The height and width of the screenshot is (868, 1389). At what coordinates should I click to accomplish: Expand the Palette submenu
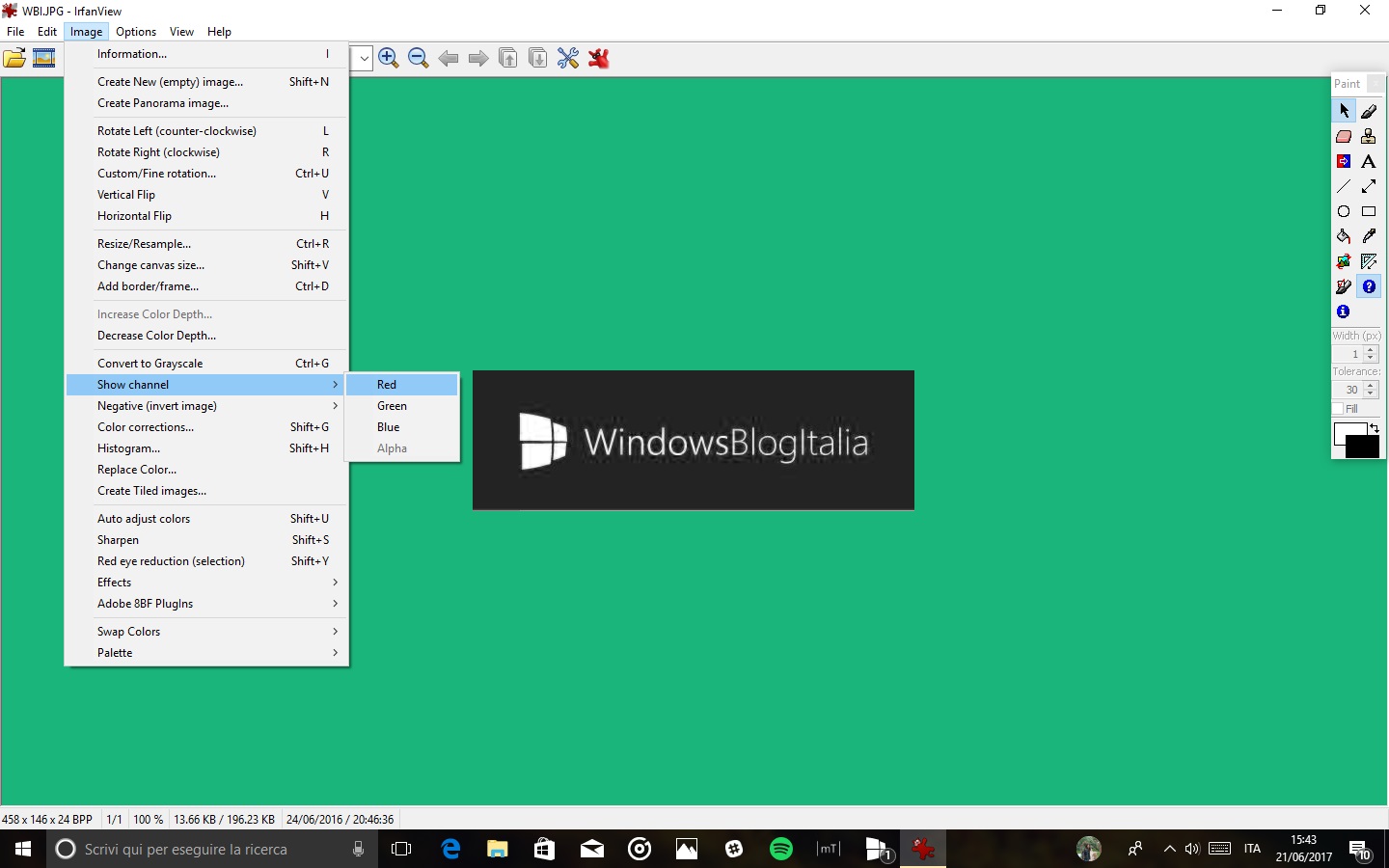[x=335, y=653]
